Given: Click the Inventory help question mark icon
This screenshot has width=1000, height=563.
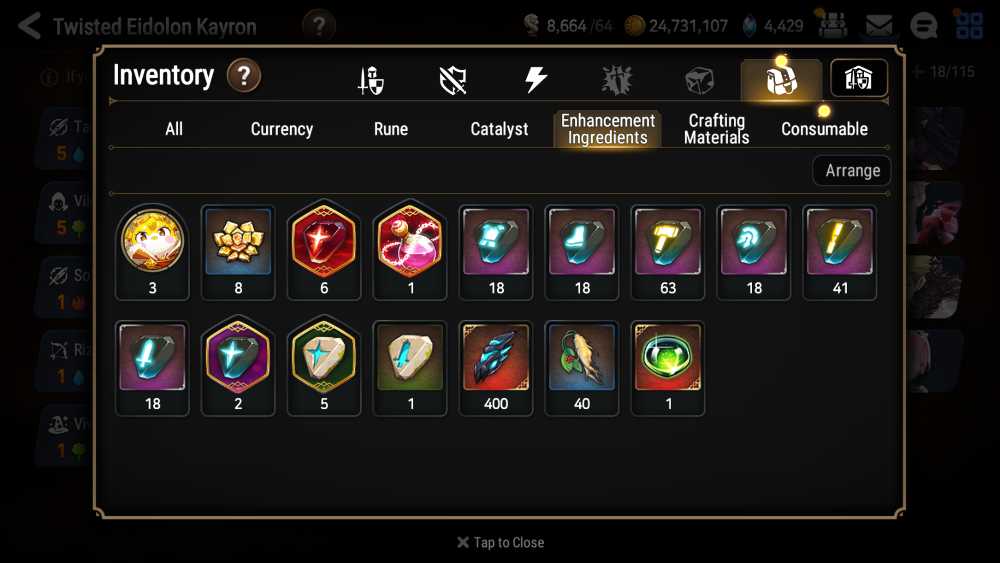Looking at the screenshot, I should coord(244,76).
